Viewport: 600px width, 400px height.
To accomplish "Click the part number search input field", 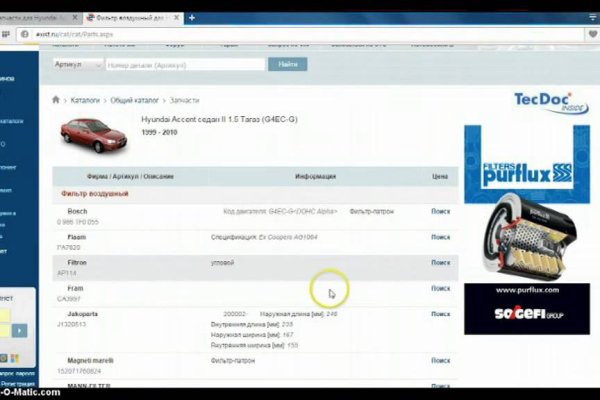I will [185, 64].
